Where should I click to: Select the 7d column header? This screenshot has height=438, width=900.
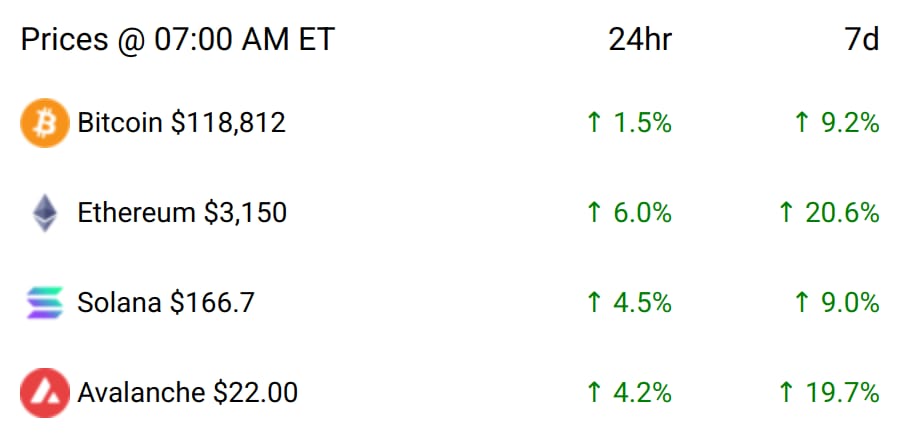pyautogui.click(x=862, y=40)
